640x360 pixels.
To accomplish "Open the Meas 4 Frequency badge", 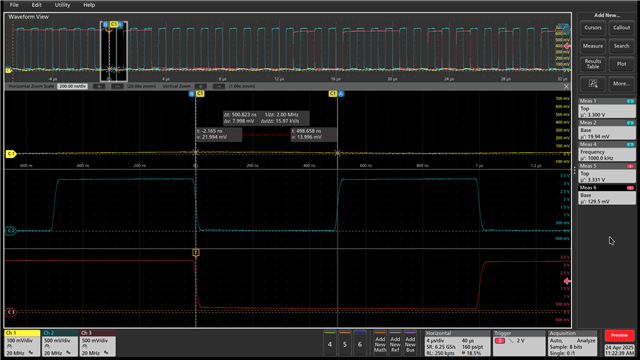I will (607, 151).
